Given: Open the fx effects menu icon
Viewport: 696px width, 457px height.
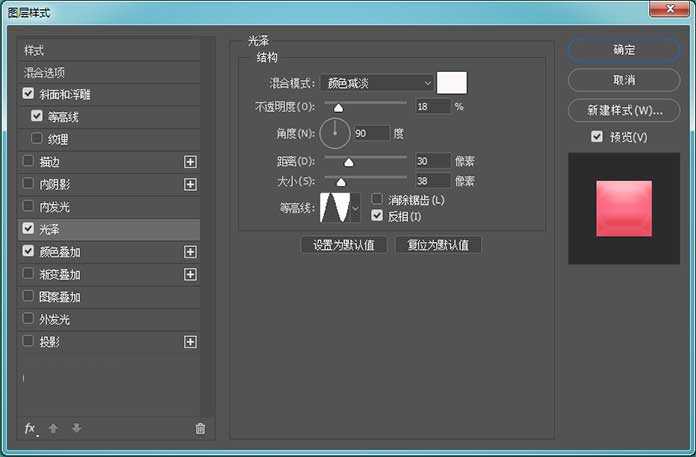Looking at the screenshot, I should (30, 428).
